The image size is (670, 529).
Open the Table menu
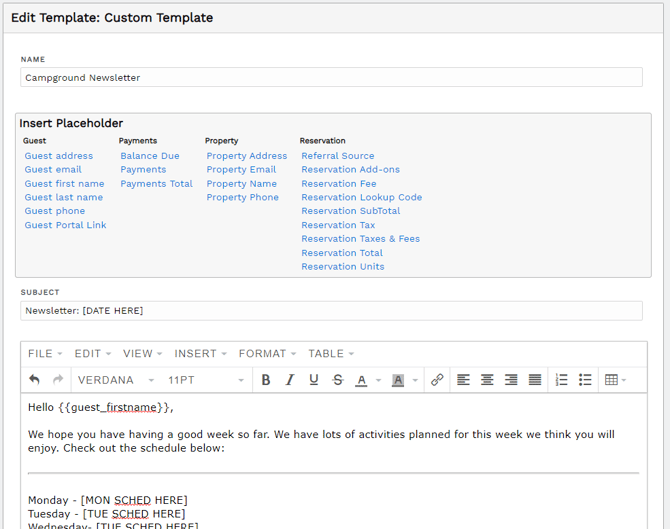point(331,353)
